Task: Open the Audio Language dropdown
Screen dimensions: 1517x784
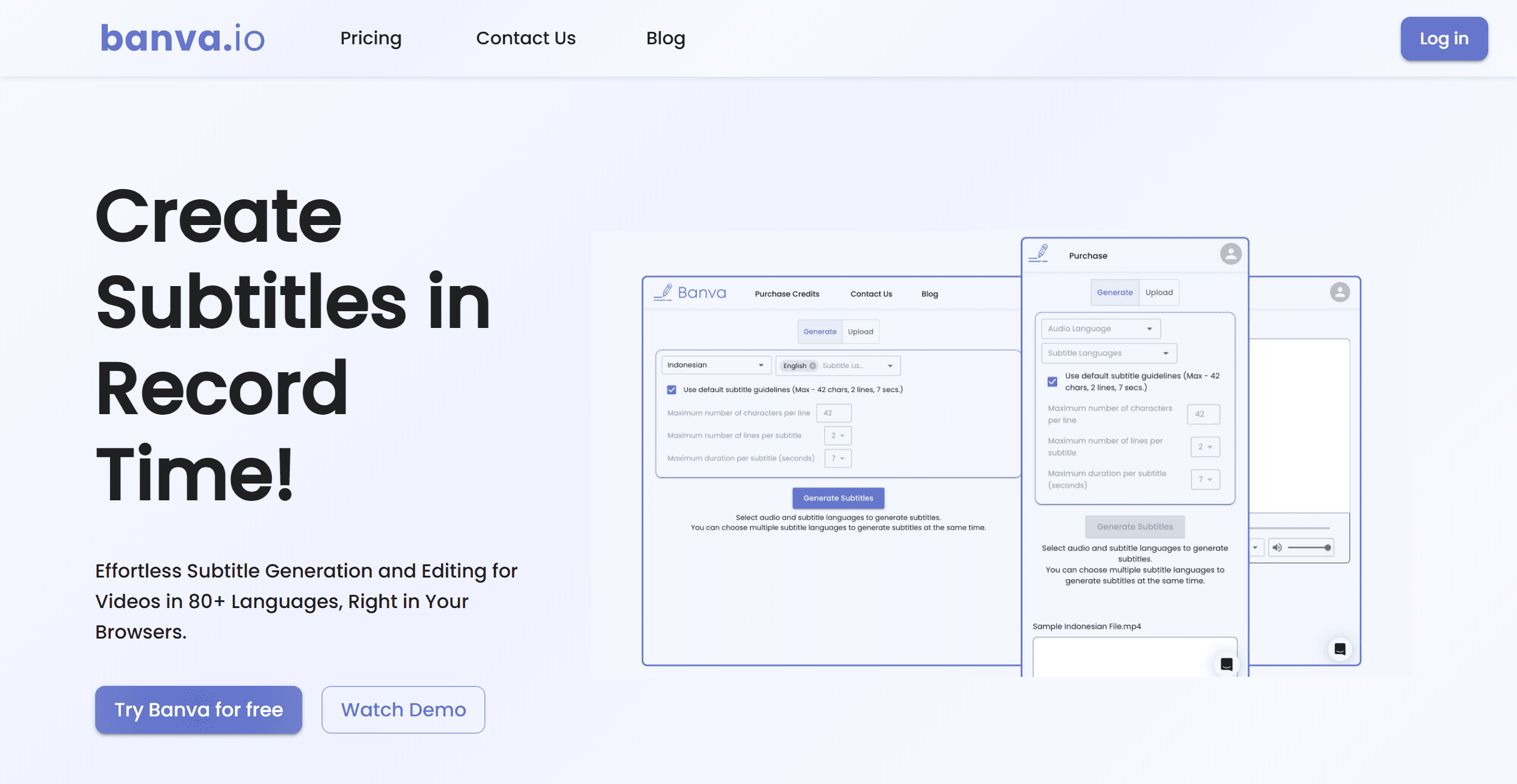Action: [x=1100, y=329]
